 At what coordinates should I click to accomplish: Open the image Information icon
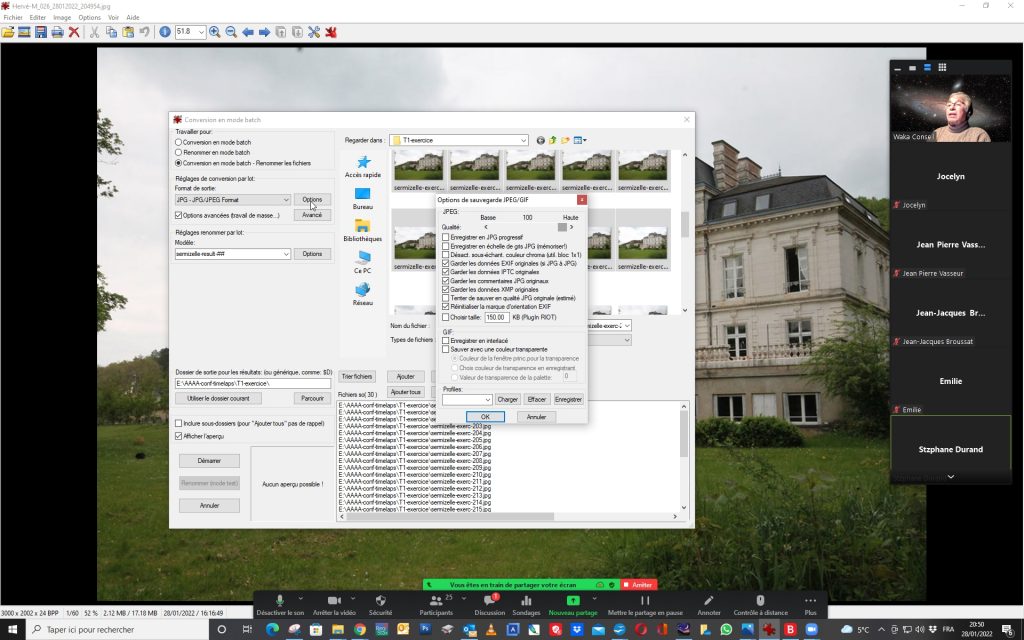(x=165, y=32)
